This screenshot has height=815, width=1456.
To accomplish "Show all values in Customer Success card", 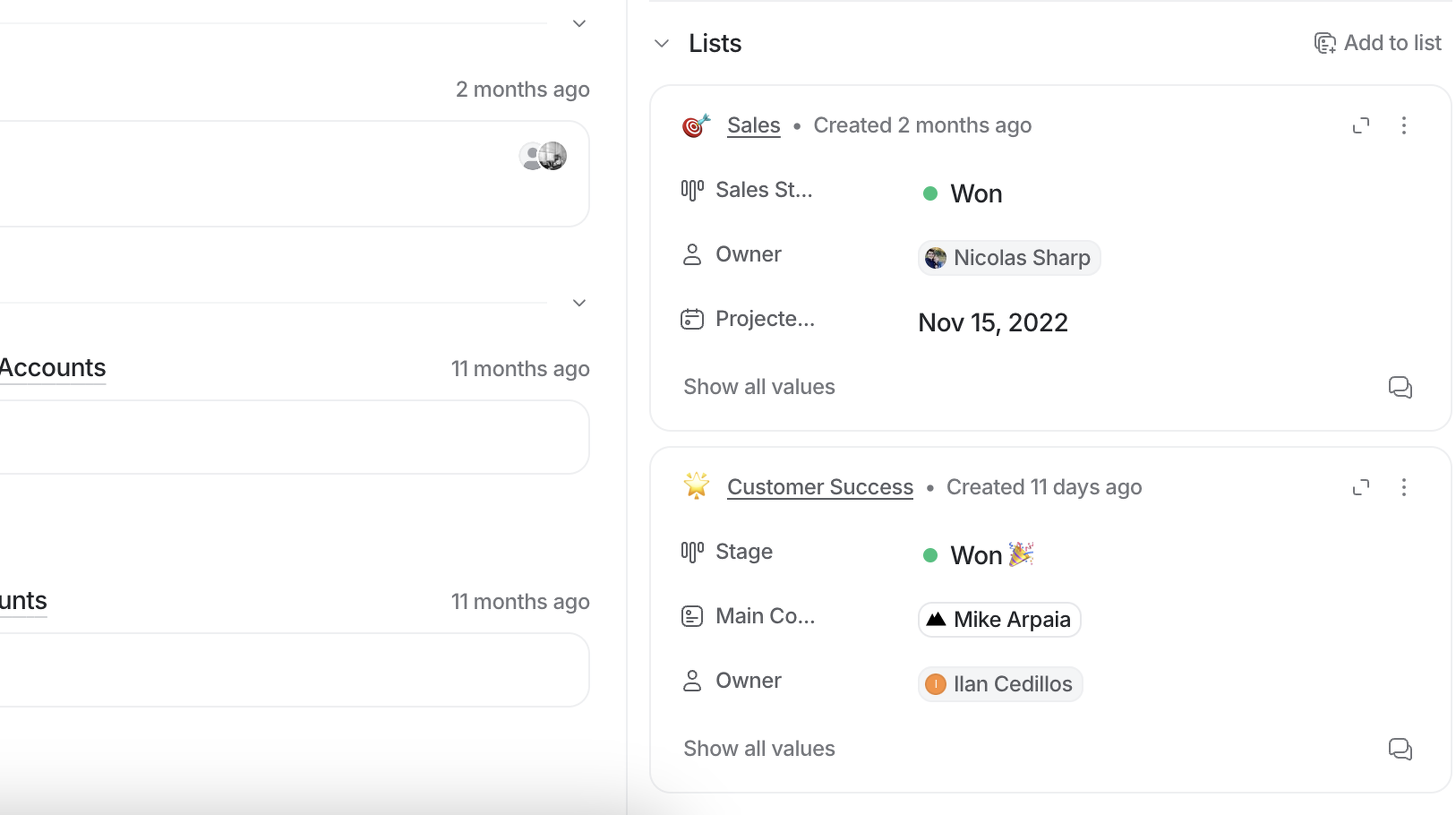I will (758, 749).
